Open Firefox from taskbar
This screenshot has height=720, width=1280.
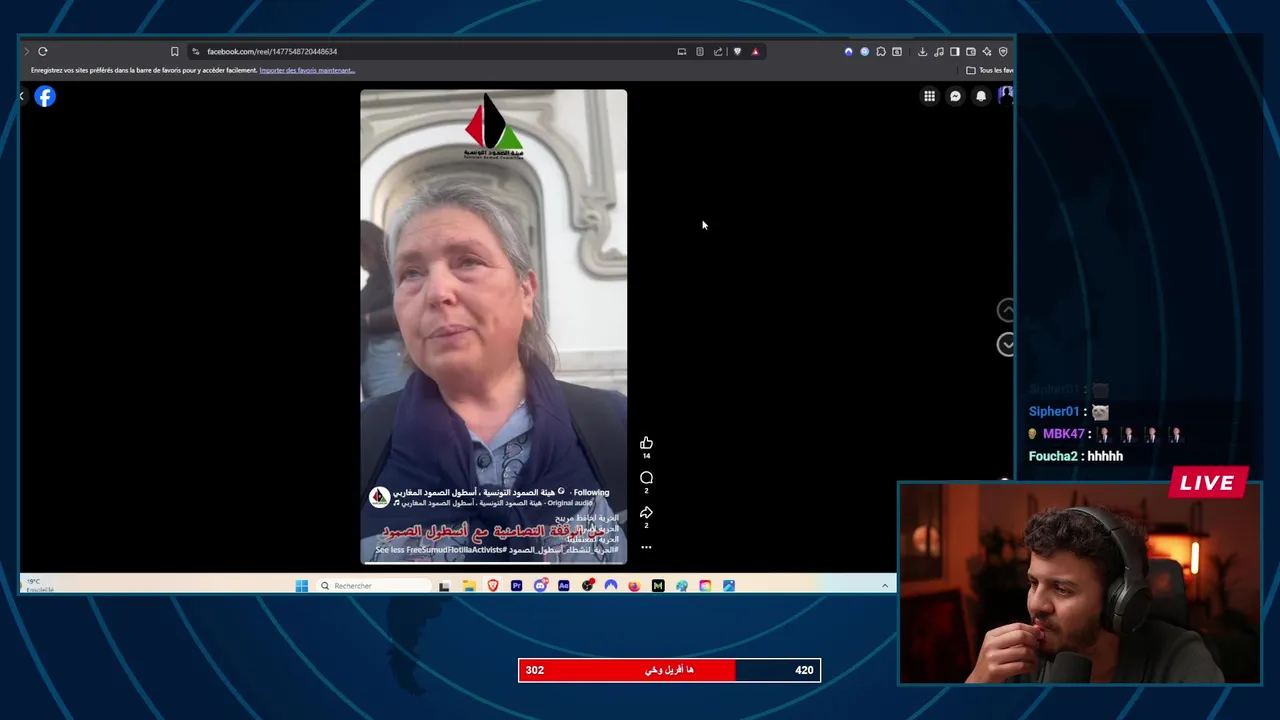pos(634,586)
